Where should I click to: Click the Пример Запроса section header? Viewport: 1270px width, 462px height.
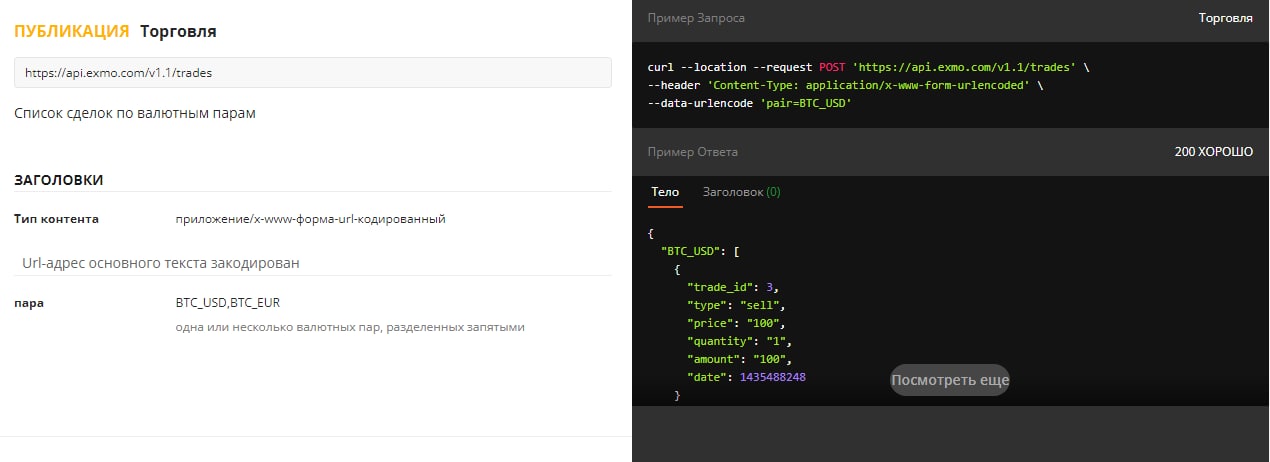(696, 18)
